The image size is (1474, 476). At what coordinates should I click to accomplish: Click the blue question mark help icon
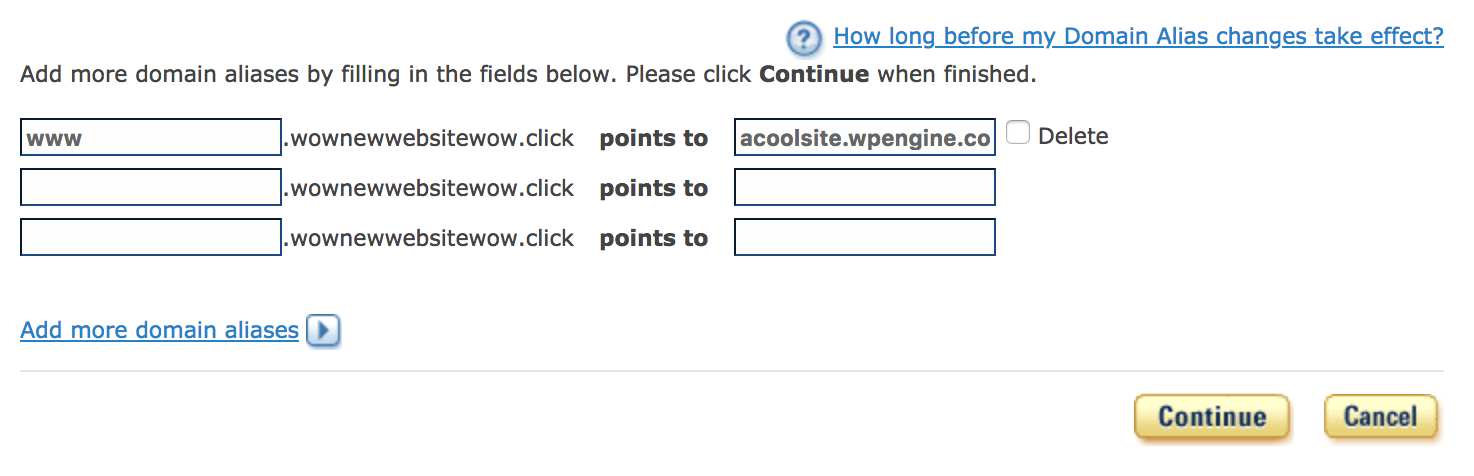[804, 38]
